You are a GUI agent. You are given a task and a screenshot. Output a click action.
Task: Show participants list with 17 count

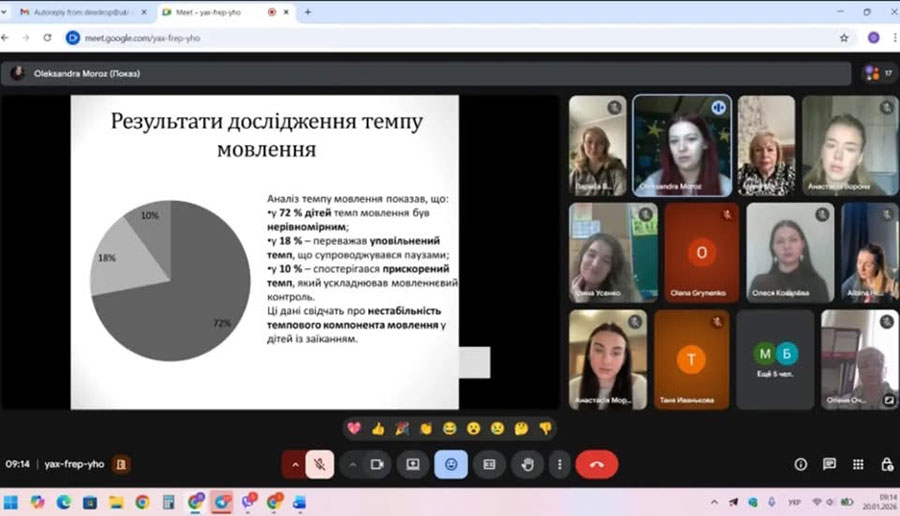[x=879, y=73]
